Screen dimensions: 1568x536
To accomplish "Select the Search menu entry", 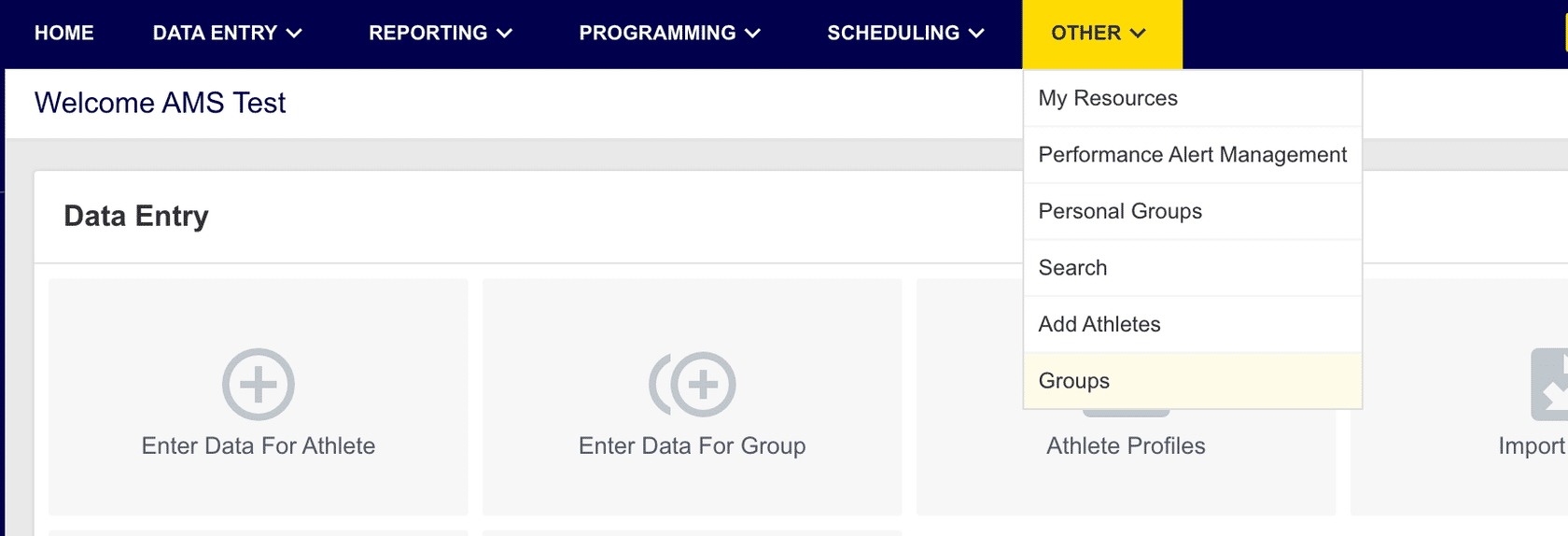I will click(1193, 268).
